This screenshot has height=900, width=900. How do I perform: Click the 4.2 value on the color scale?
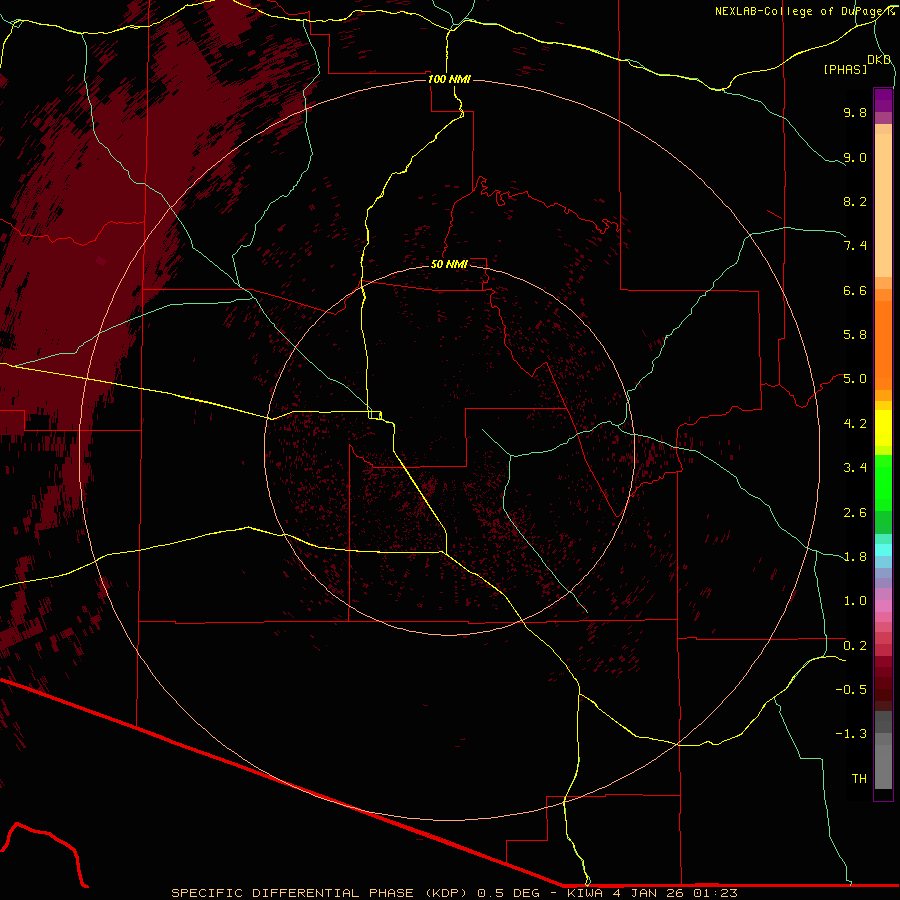pyautogui.click(x=855, y=424)
